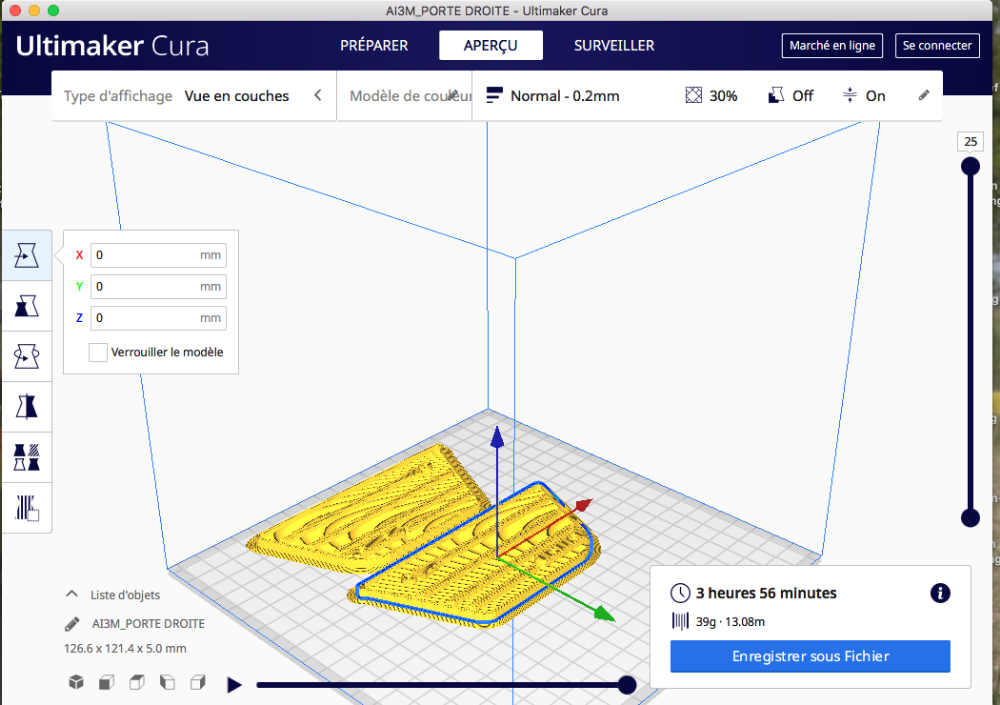The image size is (1000, 705).
Task: Select the Mirror tool in the left toolbar
Action: tap(26, 406)
